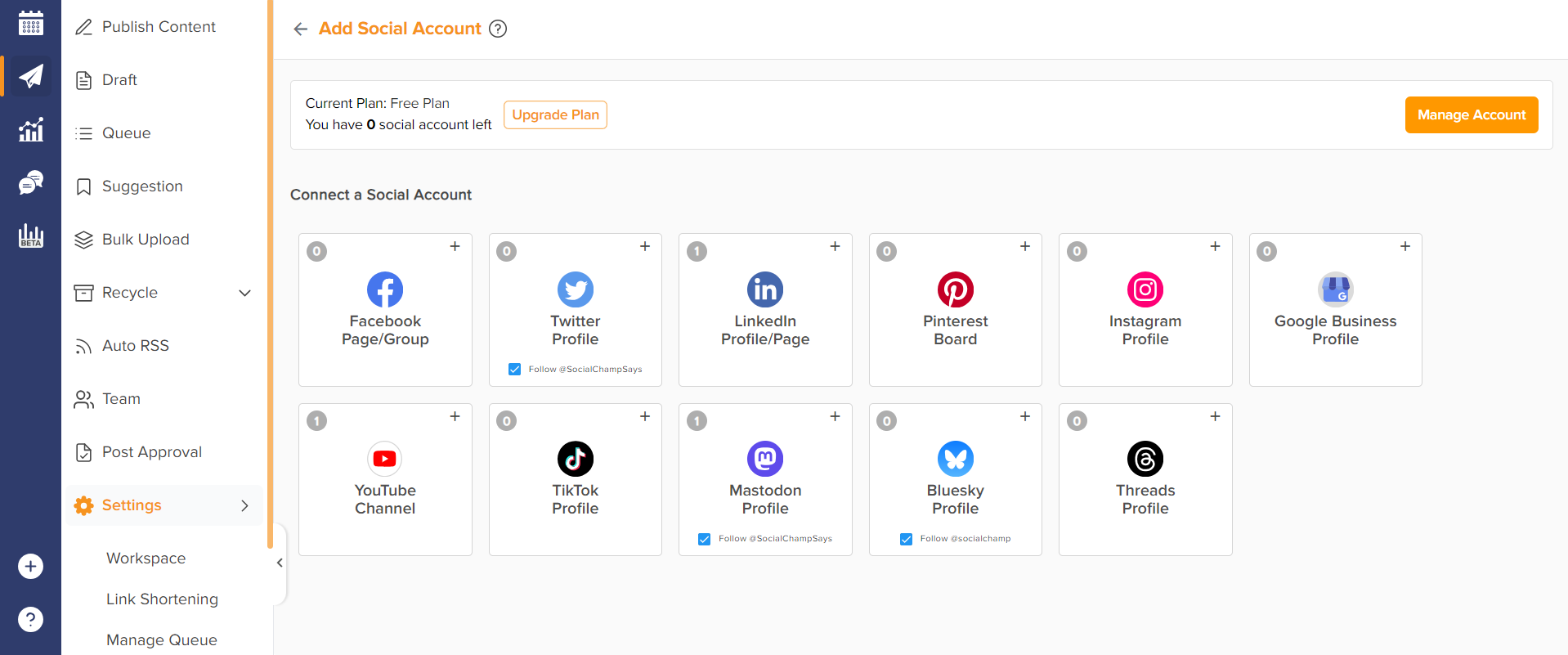Add a YouTube channel with its plus icon
The height and width of the screenshot is (655, 1568).
tap(455, 416)
